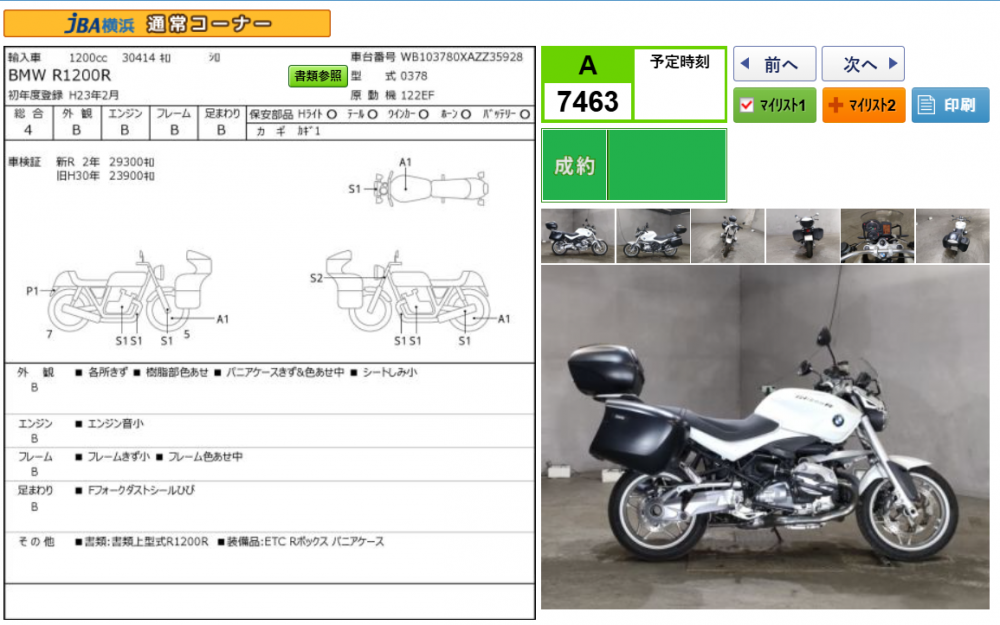Open the rear view pannier thumbnail
Image resolution: width=1000 pixels, height=625 pixels.
(803, 235)
